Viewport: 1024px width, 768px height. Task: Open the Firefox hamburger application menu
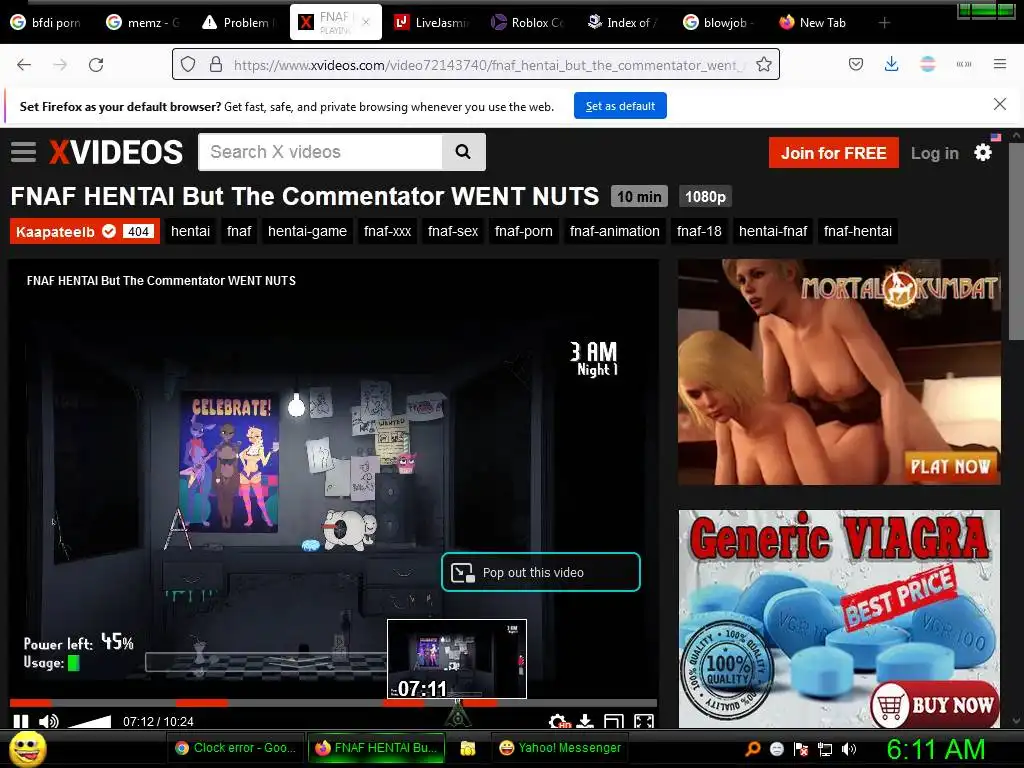pos(999,64)
